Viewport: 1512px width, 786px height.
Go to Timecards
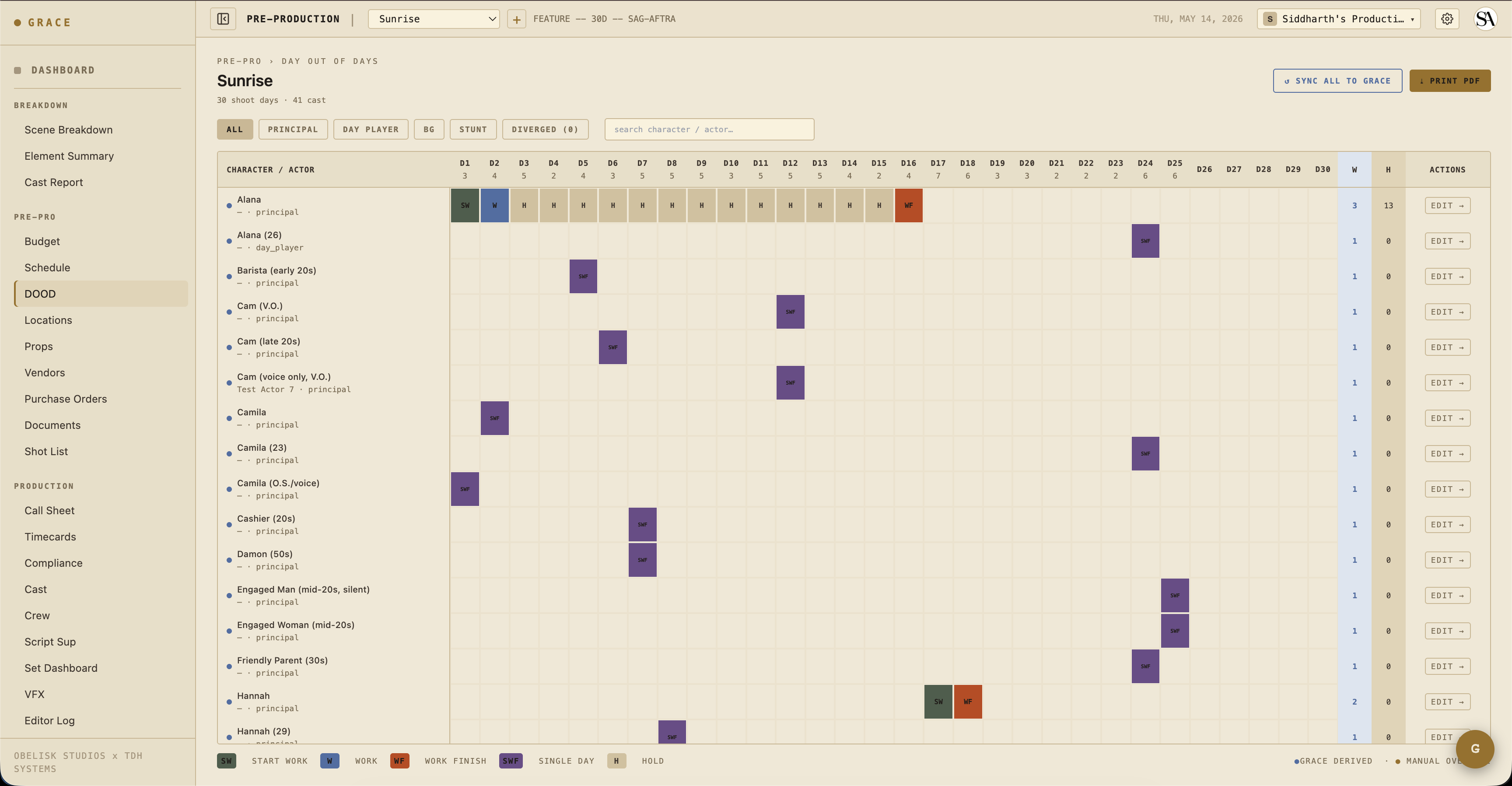[50, 537]
